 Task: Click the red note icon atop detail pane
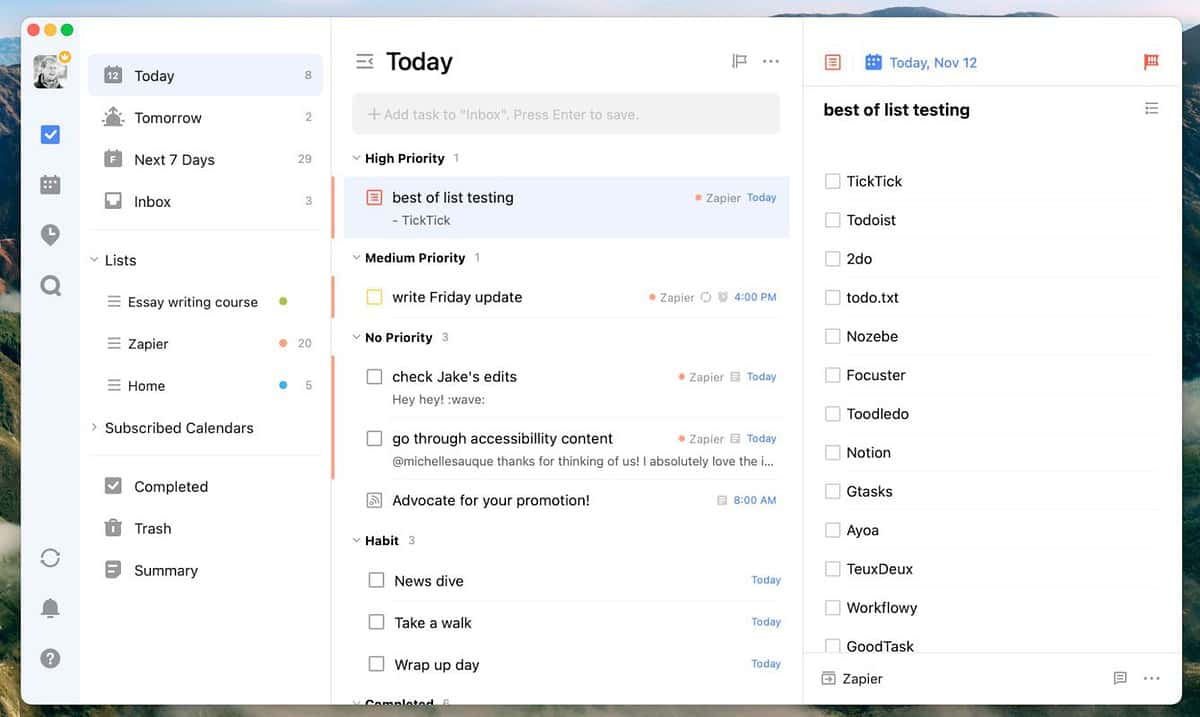(x=832, y=62)
